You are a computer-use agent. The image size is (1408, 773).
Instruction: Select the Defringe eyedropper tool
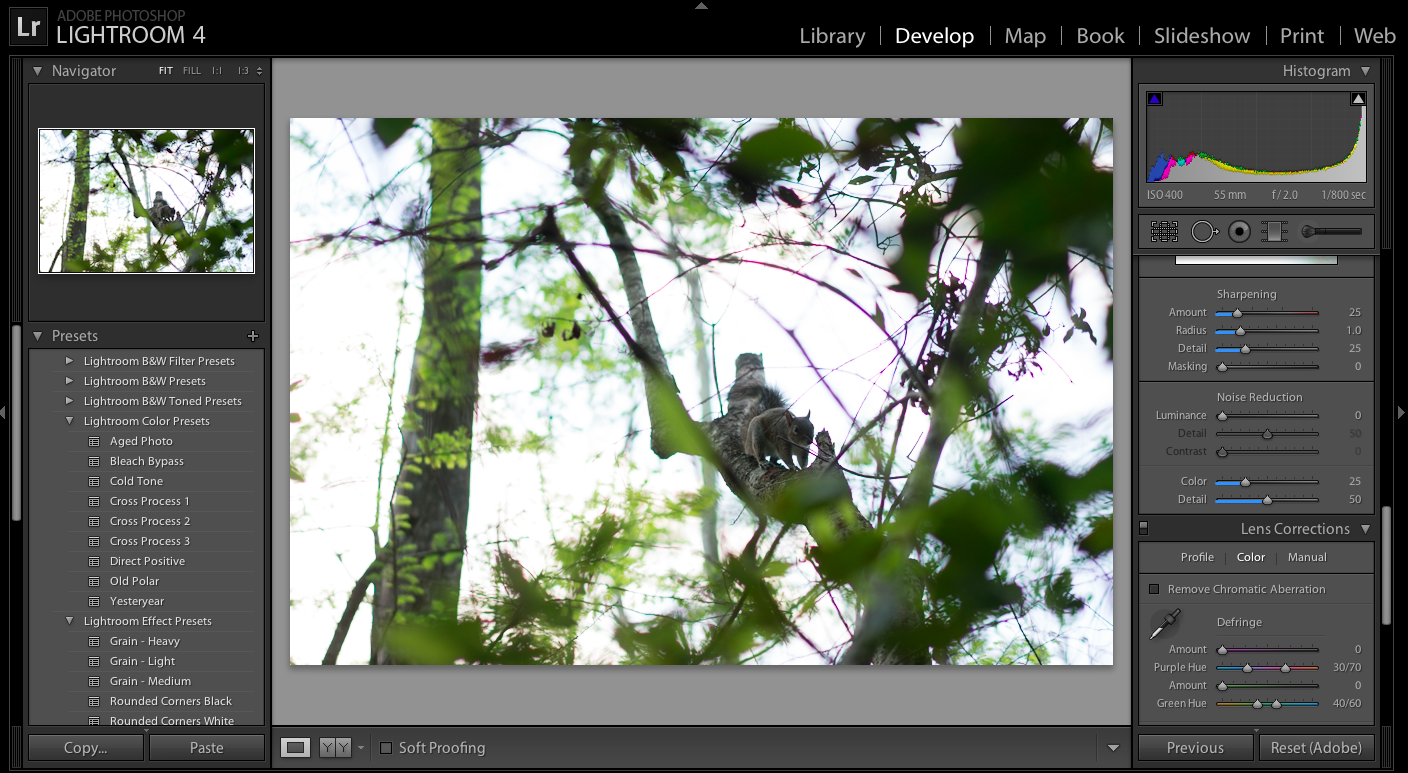pos(1163,625)
